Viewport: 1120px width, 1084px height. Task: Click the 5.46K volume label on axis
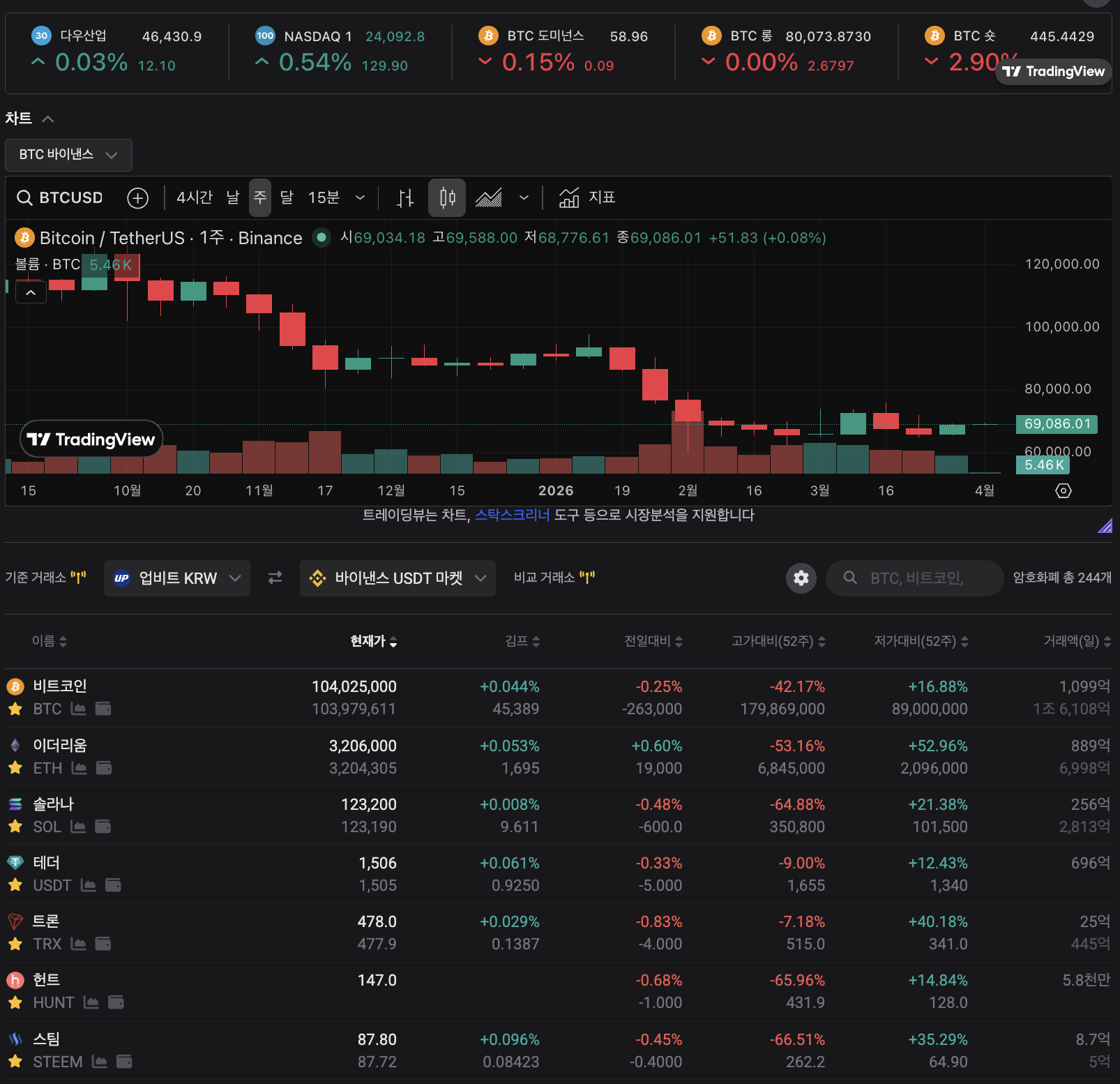[1043, 465]
